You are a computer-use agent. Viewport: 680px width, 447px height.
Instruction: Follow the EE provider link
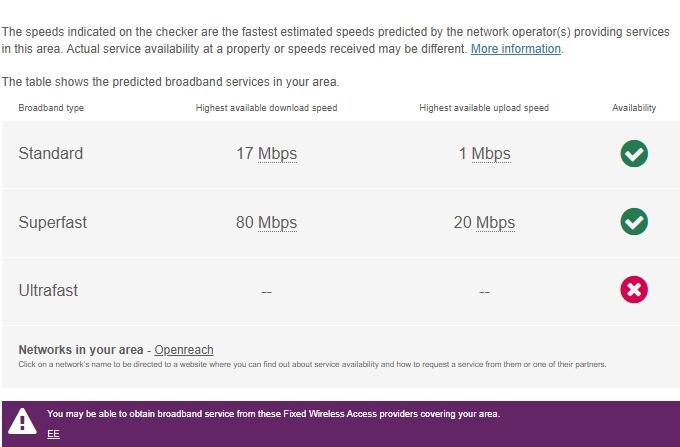point(53,434)
